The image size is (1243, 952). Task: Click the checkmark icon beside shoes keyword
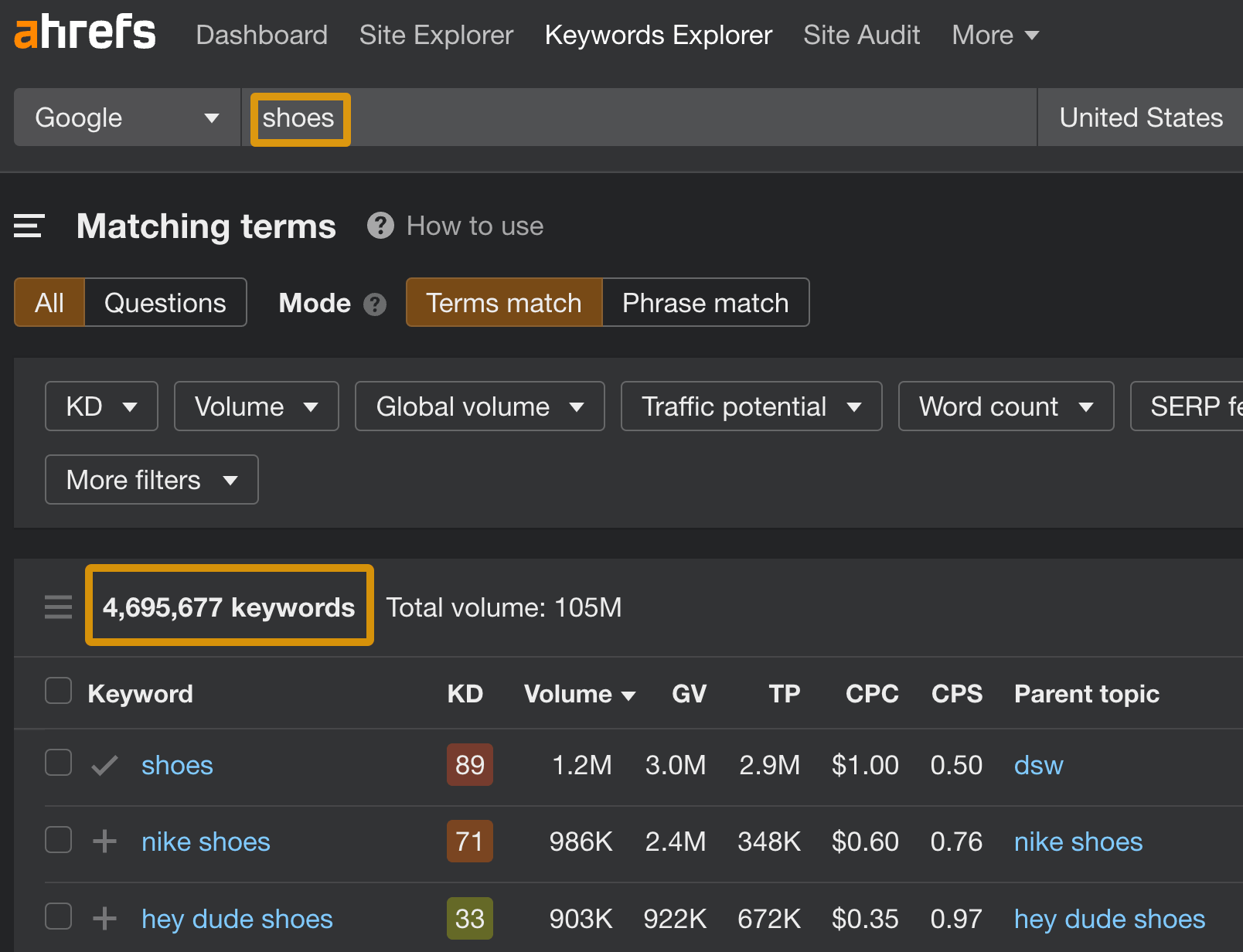pos(104,765)
